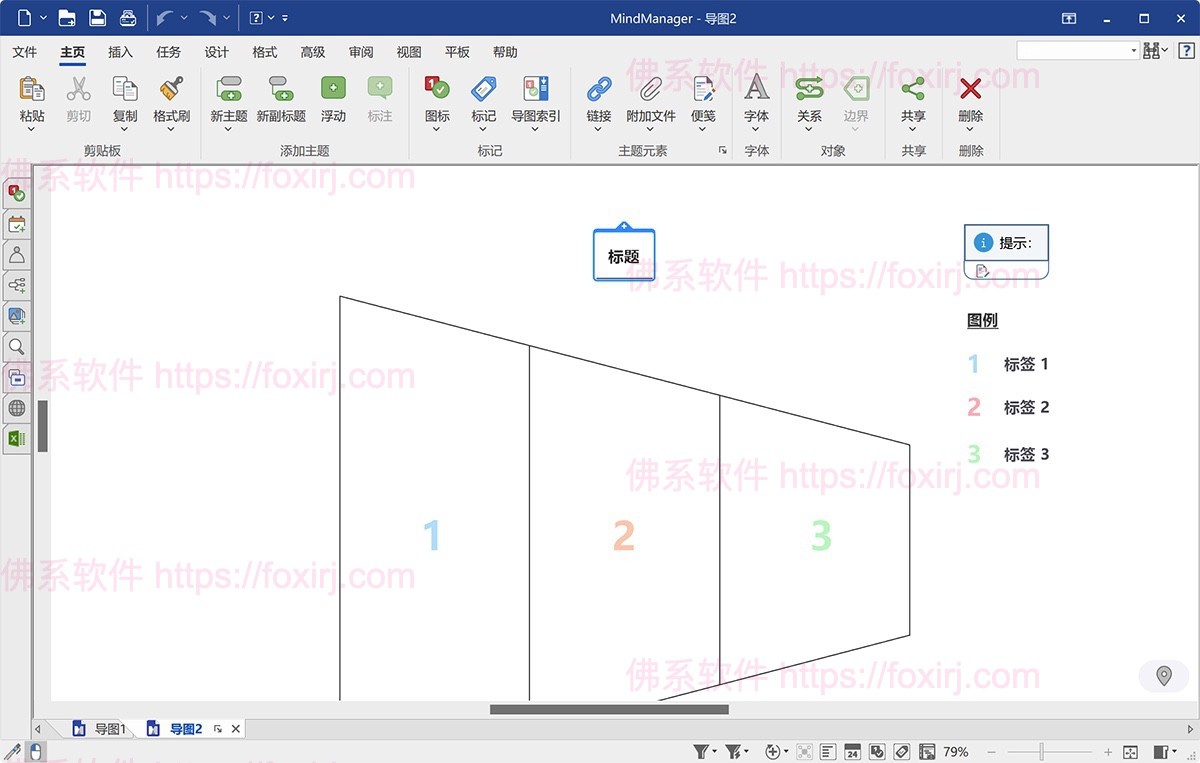1200x763 pixels.
Task: Select the Format Painter tool
Action: click(171, 100)
